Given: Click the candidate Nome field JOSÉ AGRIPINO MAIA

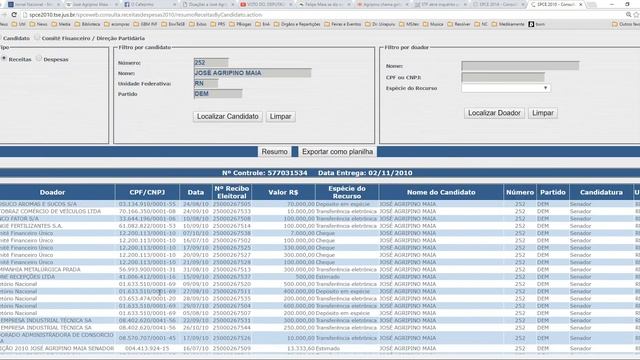Looking at the screenshot, I should (252, 73).
